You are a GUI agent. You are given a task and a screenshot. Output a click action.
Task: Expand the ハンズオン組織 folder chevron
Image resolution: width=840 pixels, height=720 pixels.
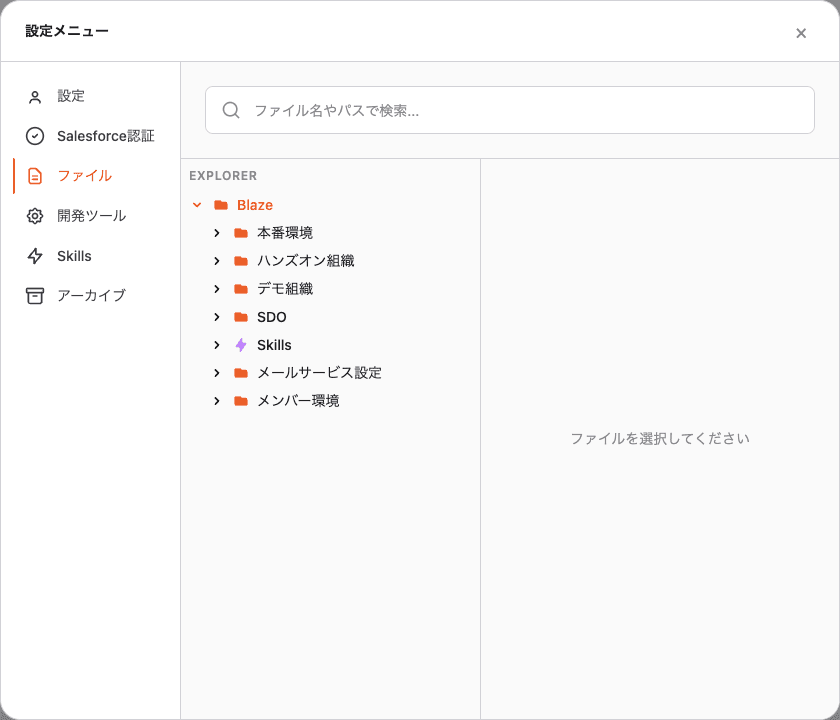pos(216,261)
